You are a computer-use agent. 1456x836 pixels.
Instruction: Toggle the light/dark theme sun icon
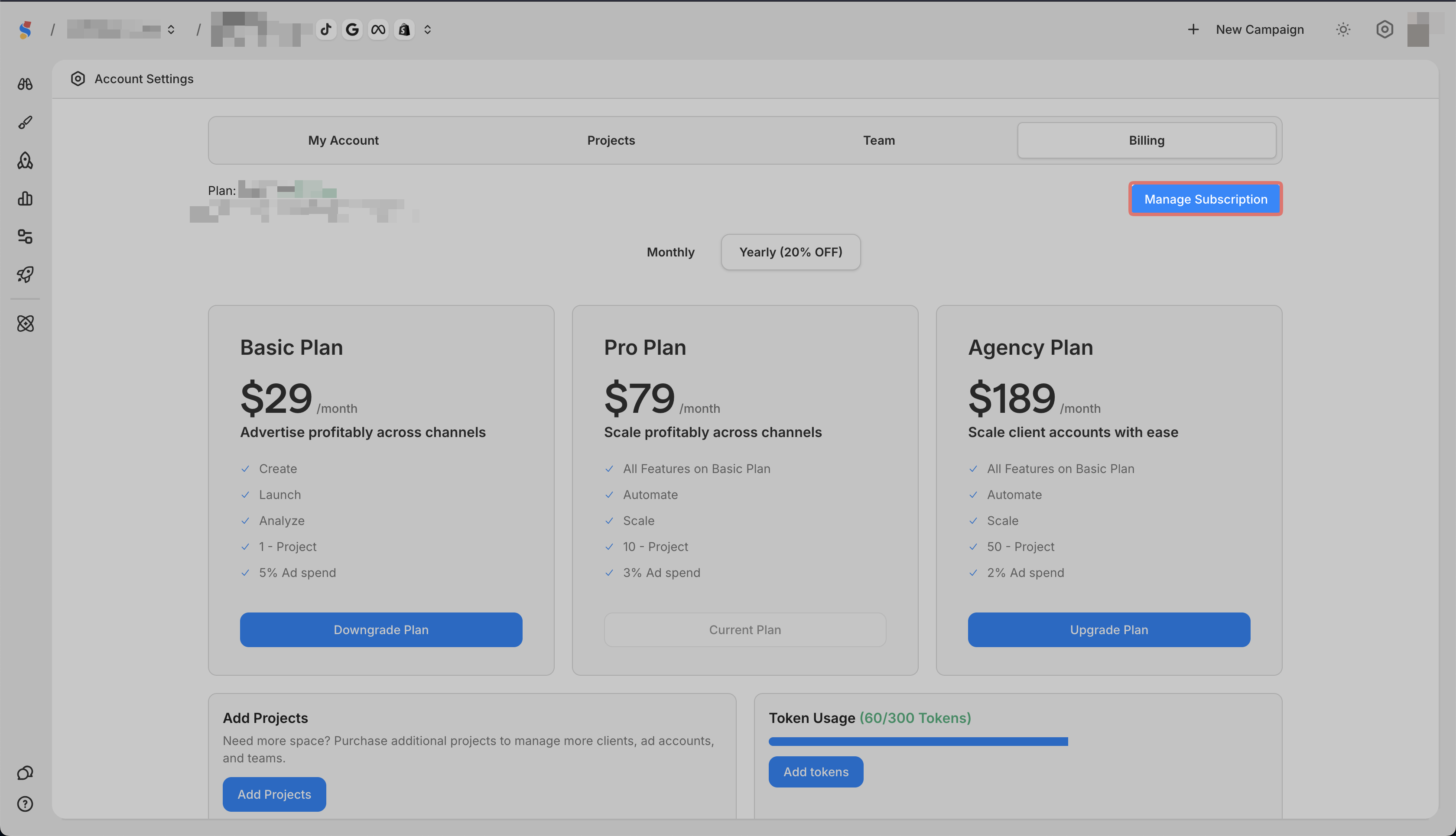point(1343,29)
